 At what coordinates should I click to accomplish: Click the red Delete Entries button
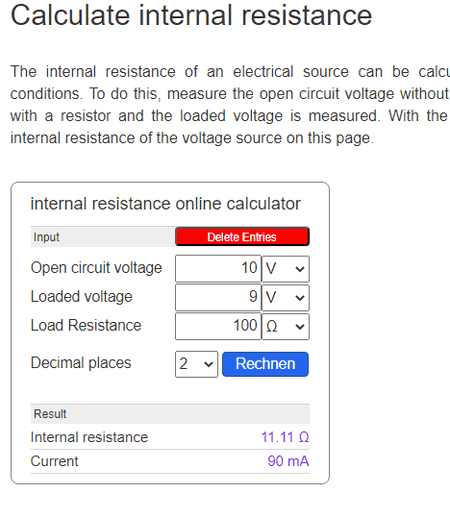pyautogui.click(x=242, y=237)
